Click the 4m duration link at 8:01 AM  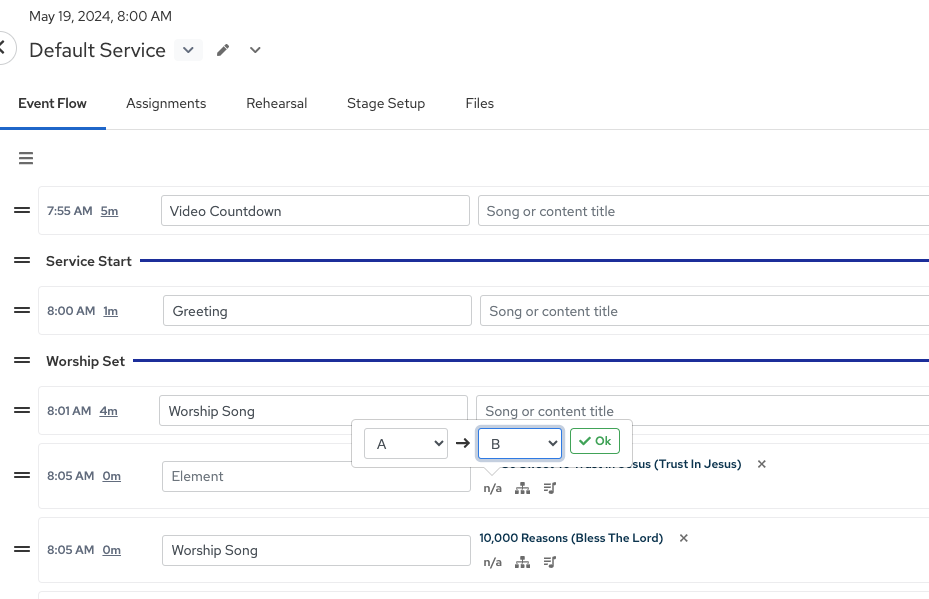(x=108, y=411)
